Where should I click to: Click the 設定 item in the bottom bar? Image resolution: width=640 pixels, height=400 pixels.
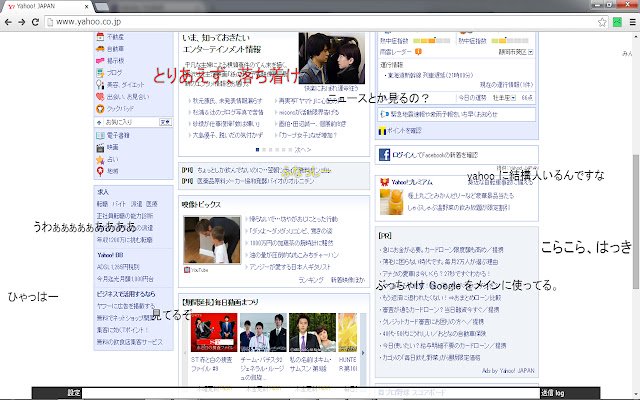coord(74,393)
